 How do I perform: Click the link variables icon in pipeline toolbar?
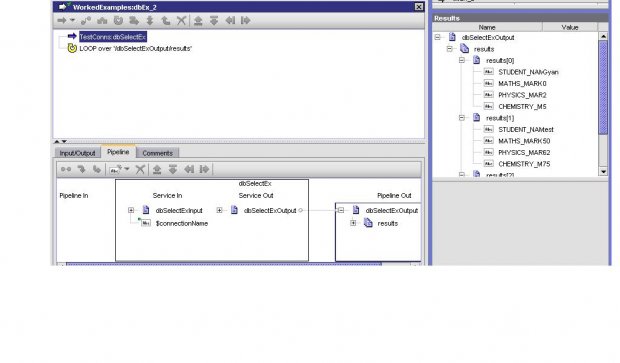(66, 169)
